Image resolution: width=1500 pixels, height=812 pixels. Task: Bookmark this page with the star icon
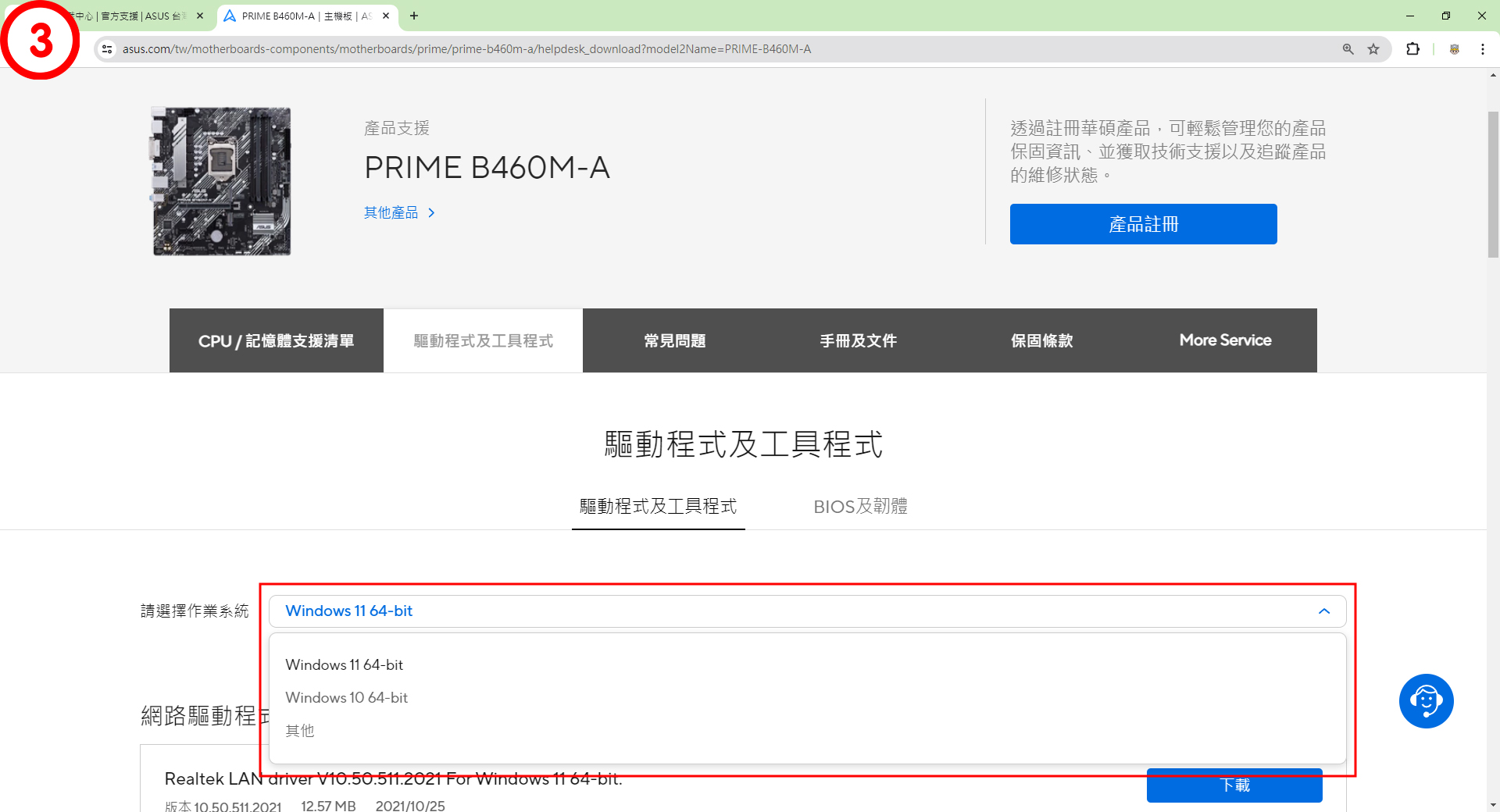pyautogui.click(x=1373, y=49)
